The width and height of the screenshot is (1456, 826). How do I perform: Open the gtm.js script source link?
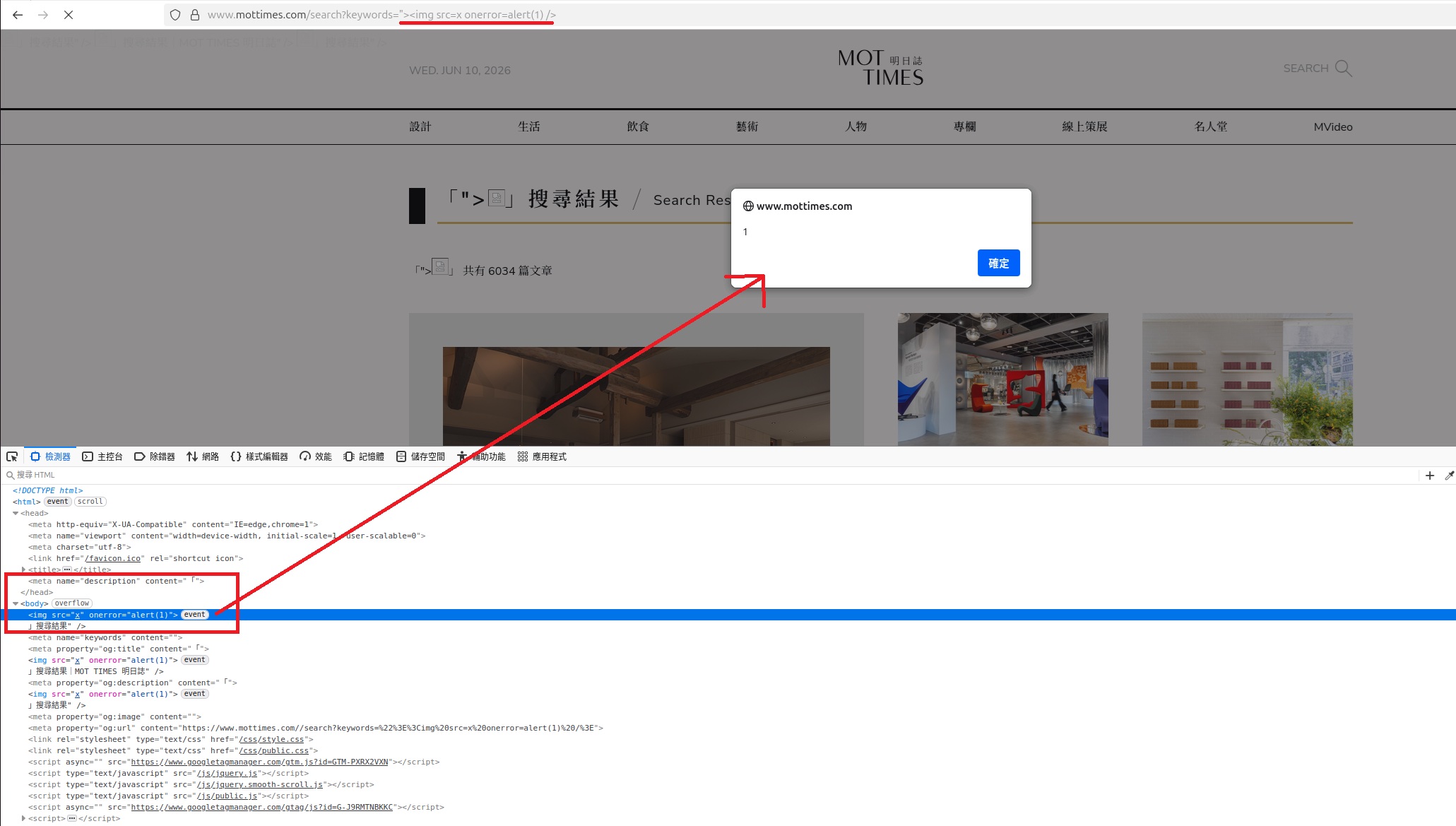click(x=260, y=762)
